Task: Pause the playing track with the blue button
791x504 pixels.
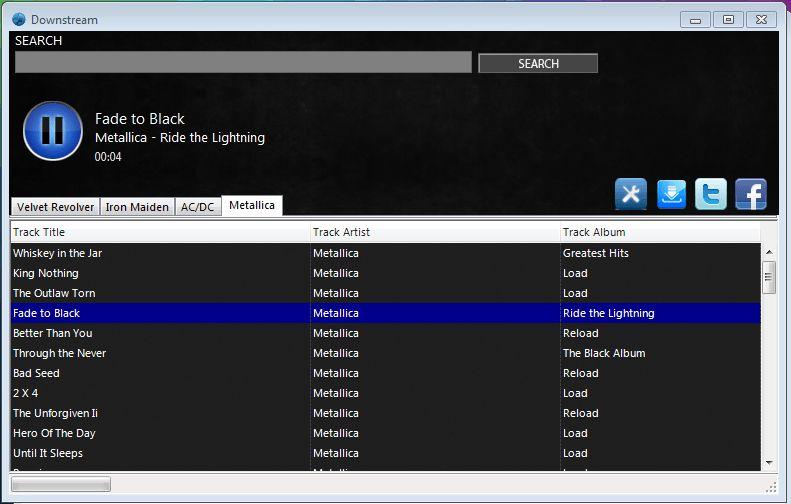Action: [52, 131]
